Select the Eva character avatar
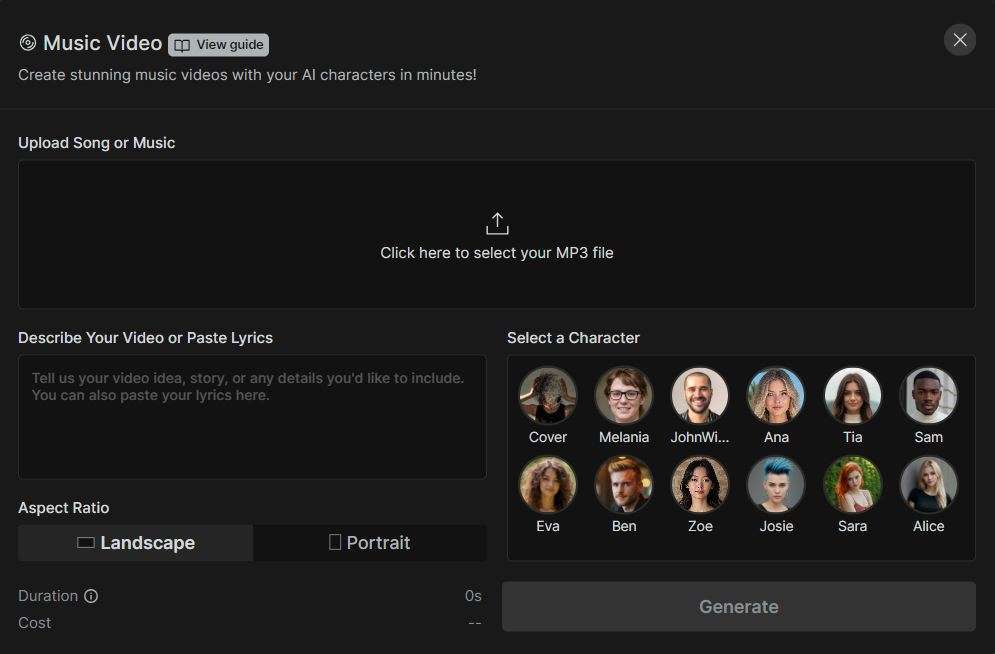This screenshot has width=995, height=654. pos(548,484)
